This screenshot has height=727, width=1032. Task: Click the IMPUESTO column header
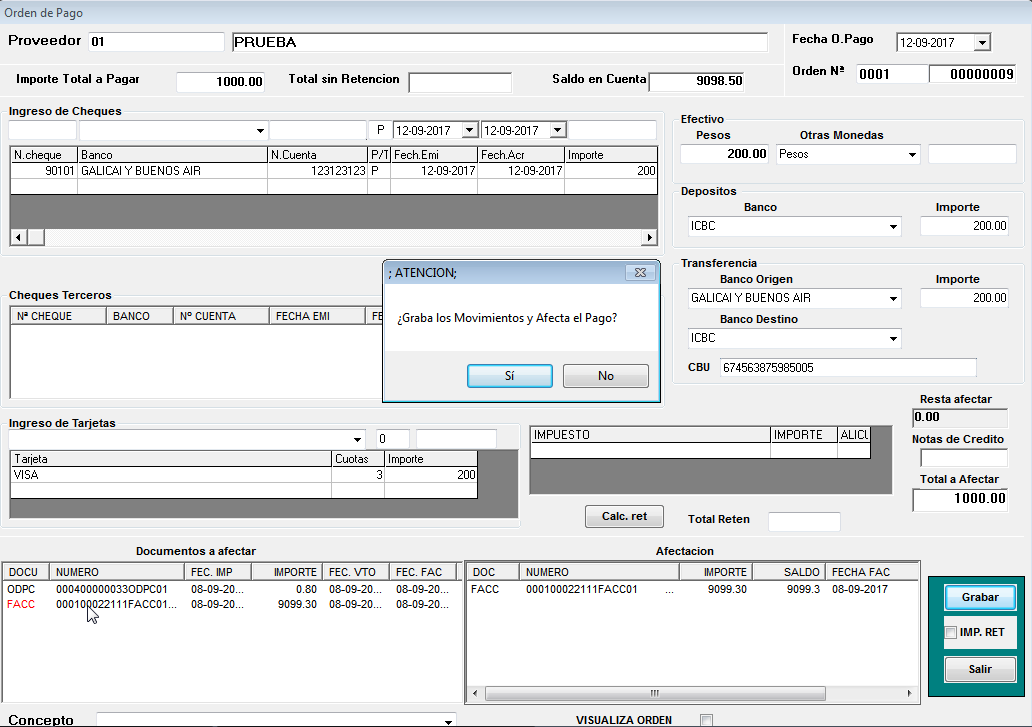650,435
